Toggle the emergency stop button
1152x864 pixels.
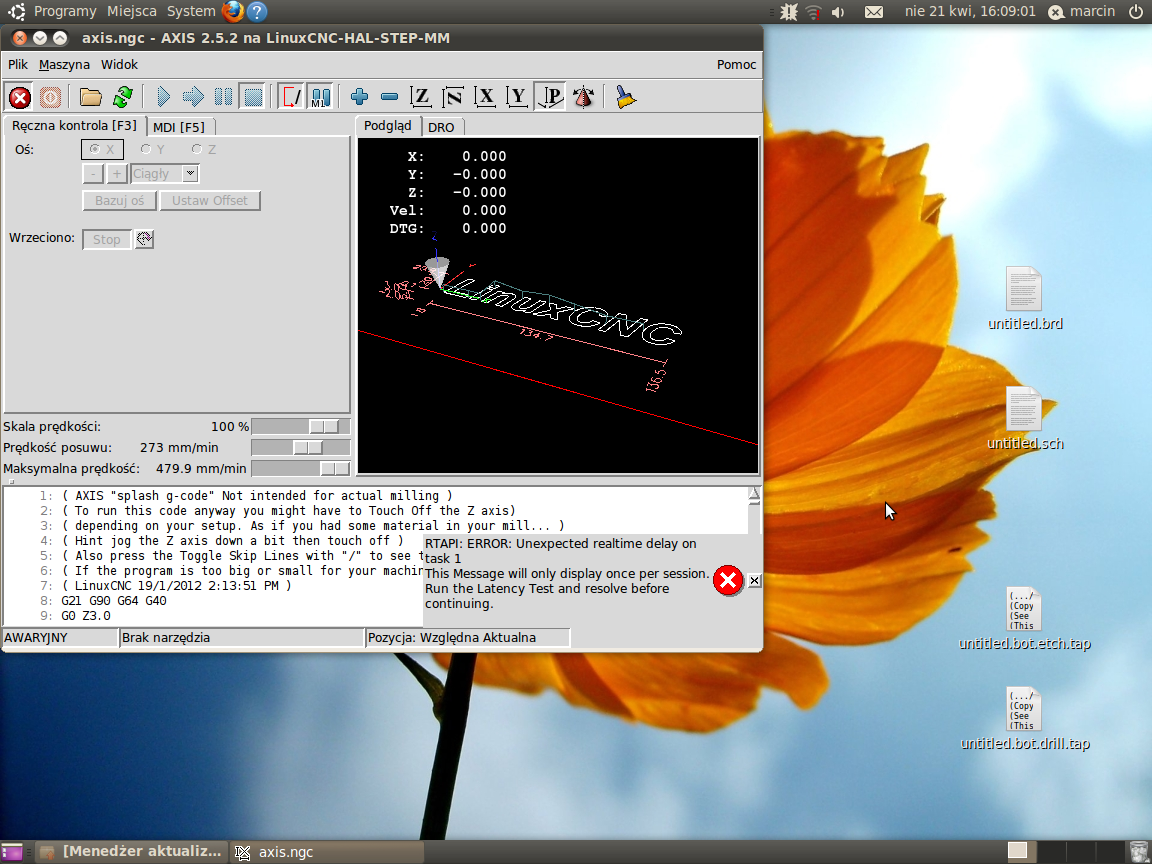tap(20, 97)
